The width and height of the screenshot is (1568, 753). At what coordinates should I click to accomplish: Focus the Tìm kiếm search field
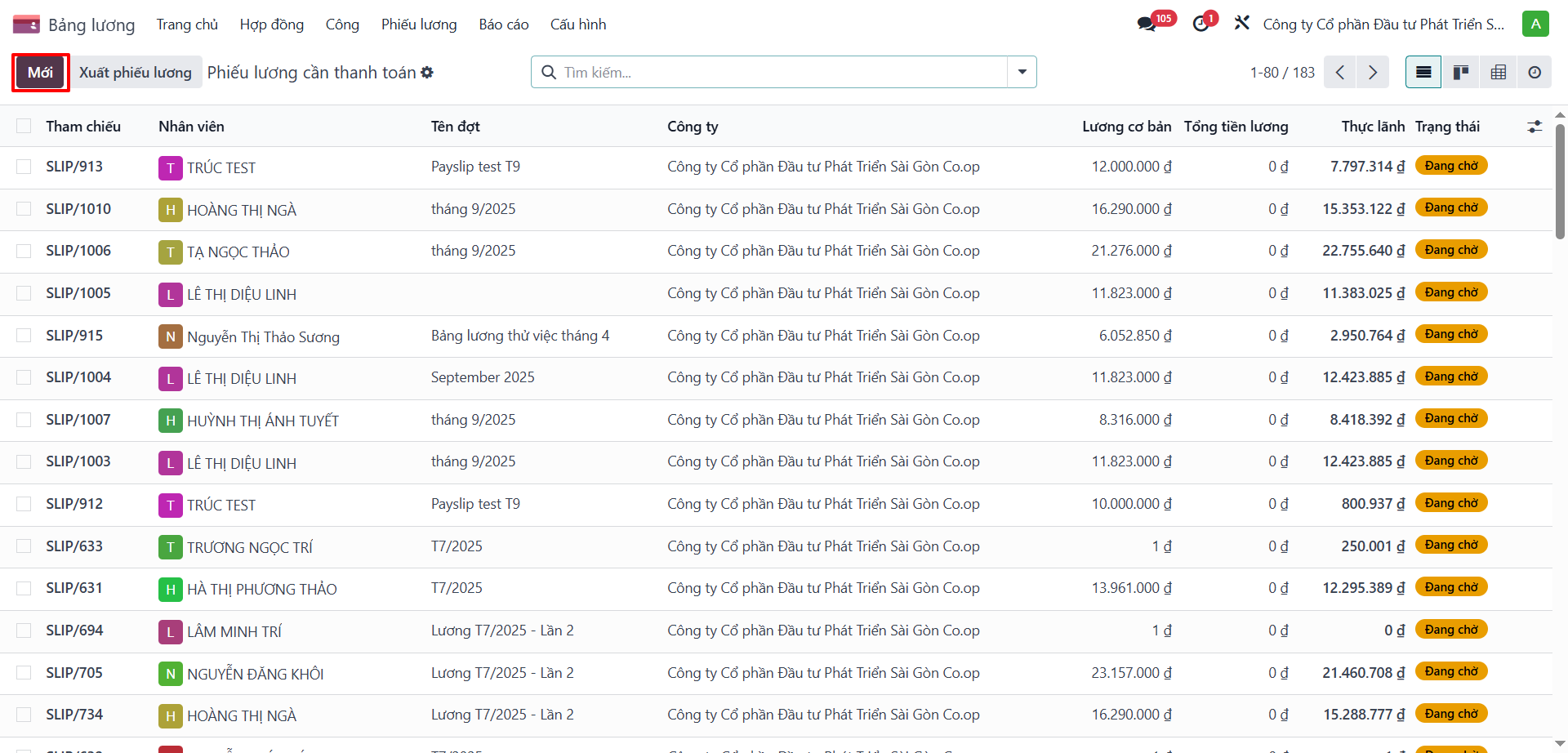point(784,73)
